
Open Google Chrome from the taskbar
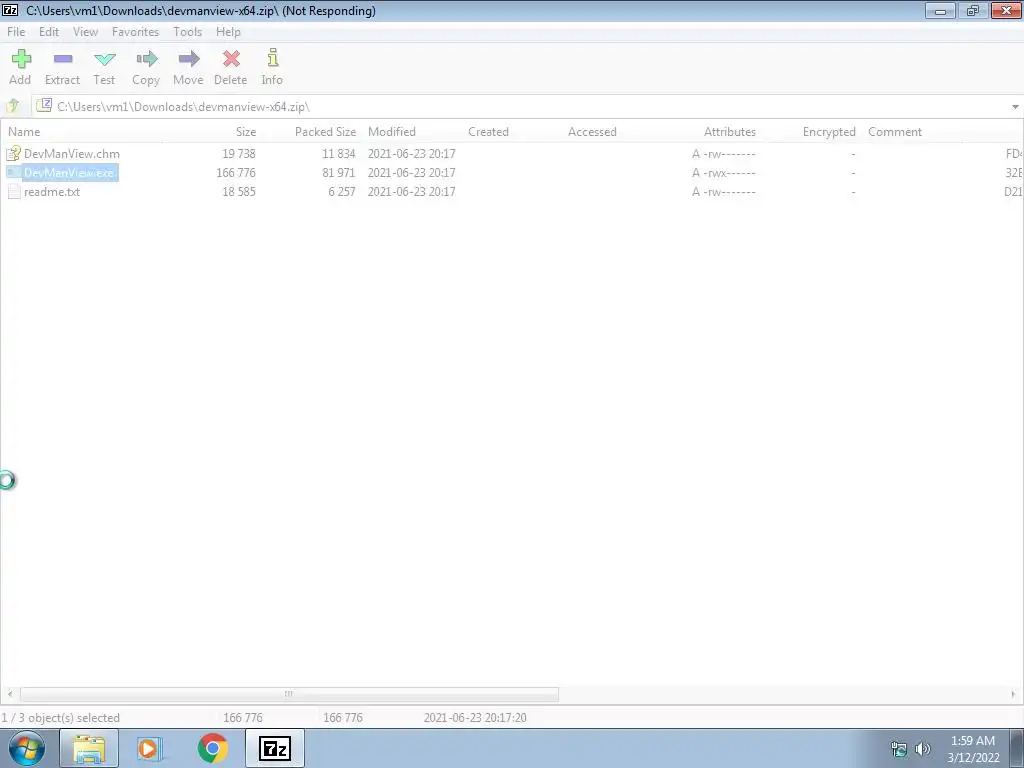(212, 748)
